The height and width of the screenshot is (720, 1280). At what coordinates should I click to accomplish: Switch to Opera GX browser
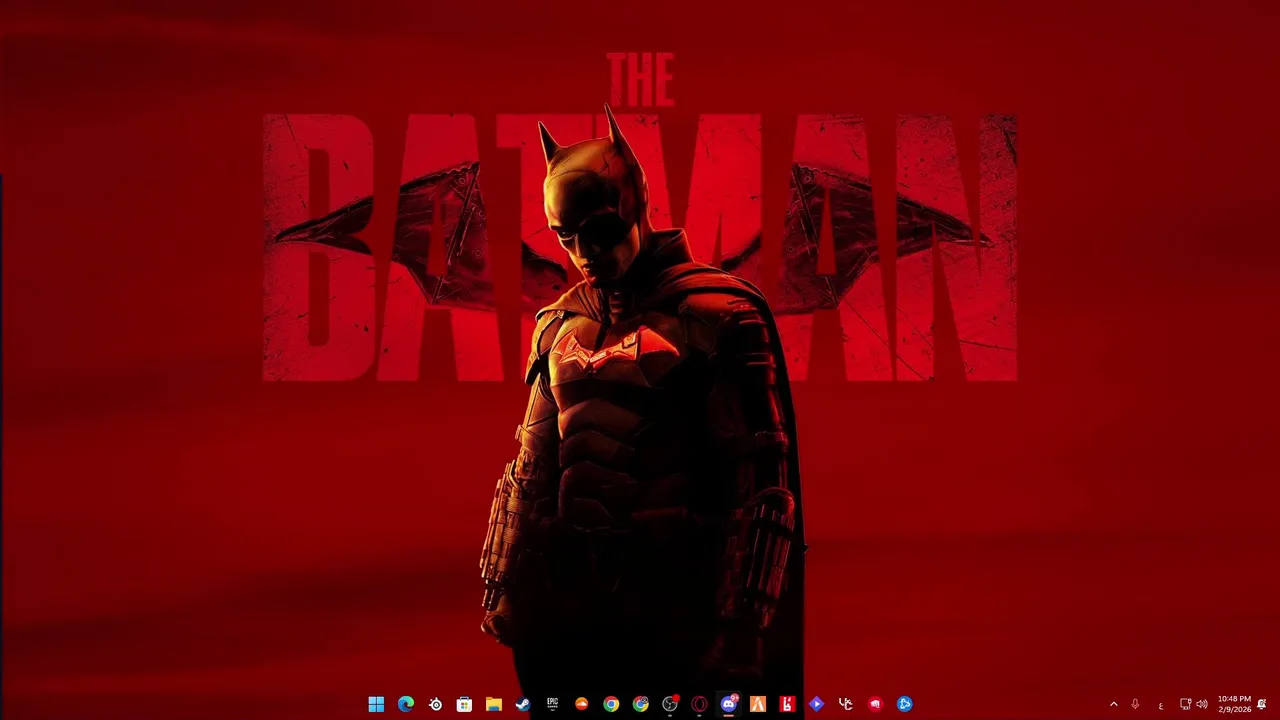tap(699, 704)
